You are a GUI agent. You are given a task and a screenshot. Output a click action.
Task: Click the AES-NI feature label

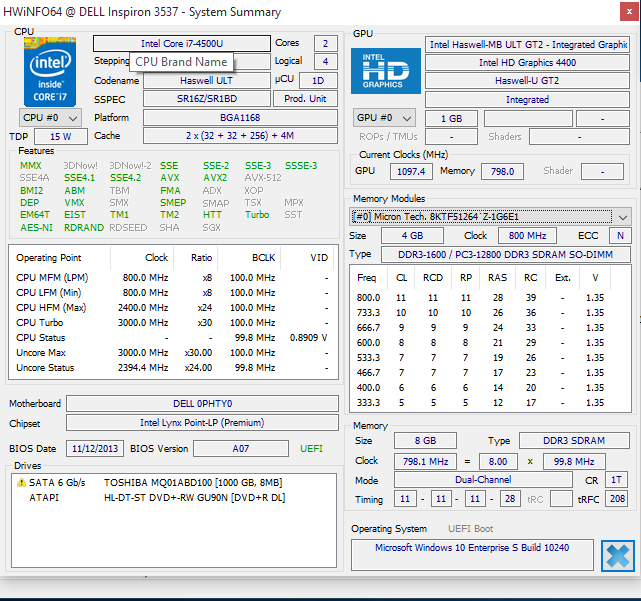[36, 228]
